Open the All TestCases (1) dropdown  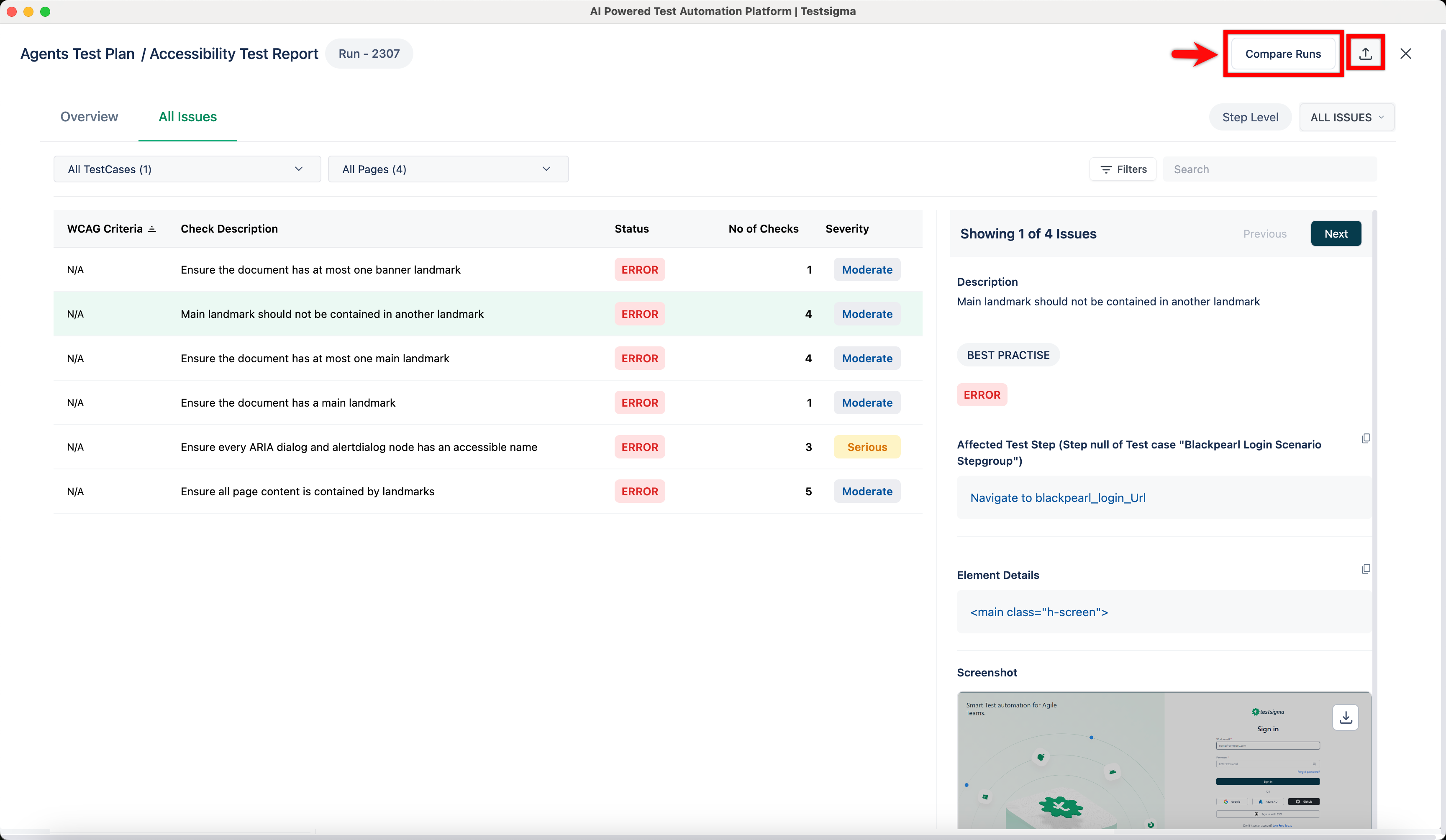point(187,169)
